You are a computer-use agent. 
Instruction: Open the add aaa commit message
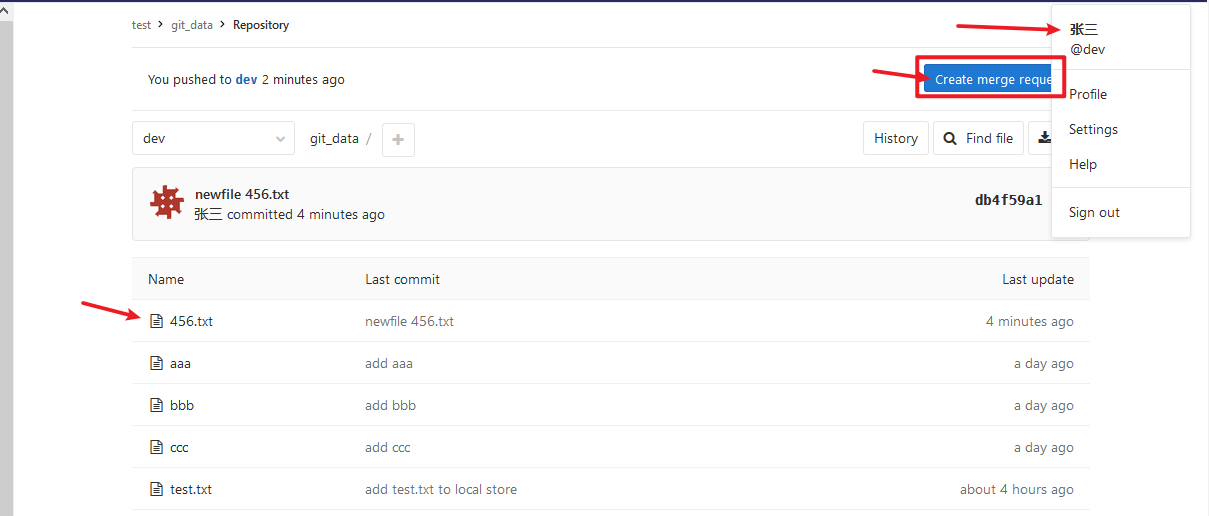tap(389, 363)
